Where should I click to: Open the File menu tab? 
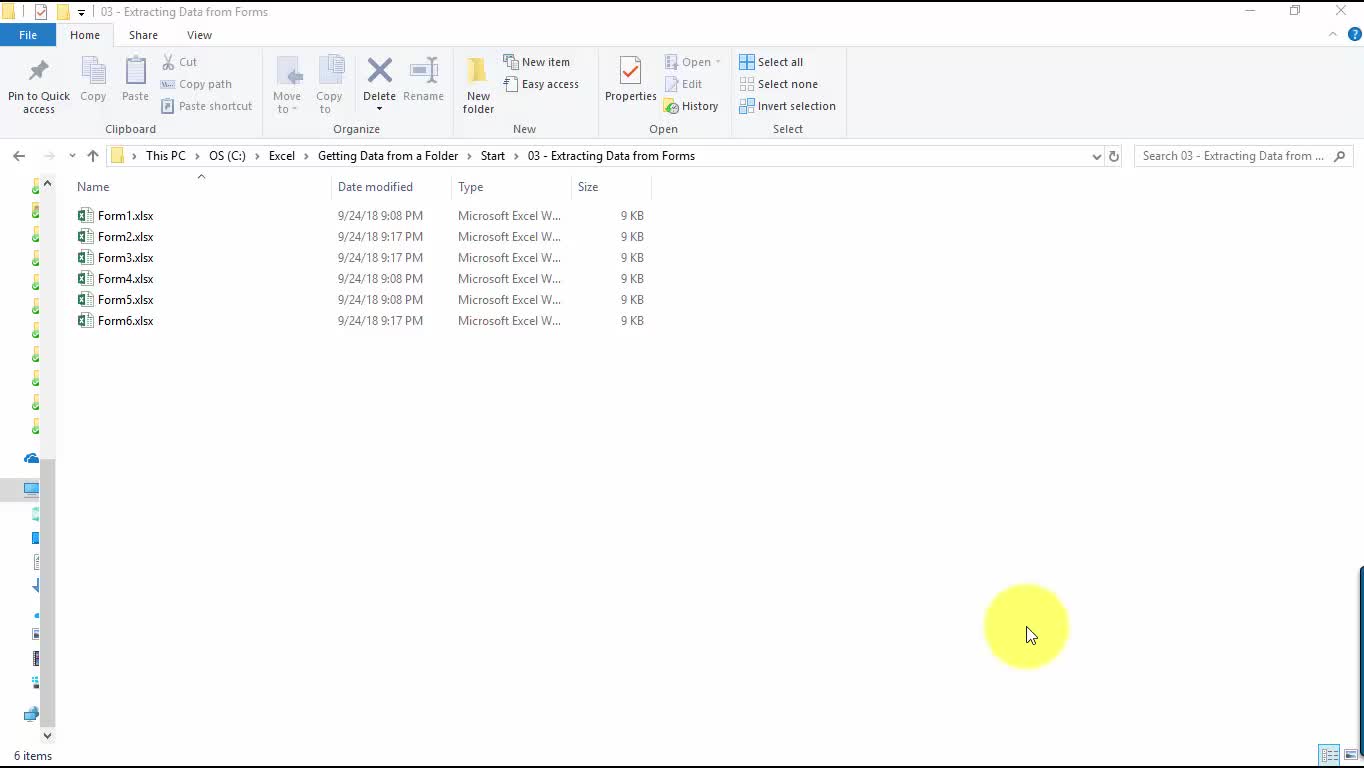[x=28, y=35]
